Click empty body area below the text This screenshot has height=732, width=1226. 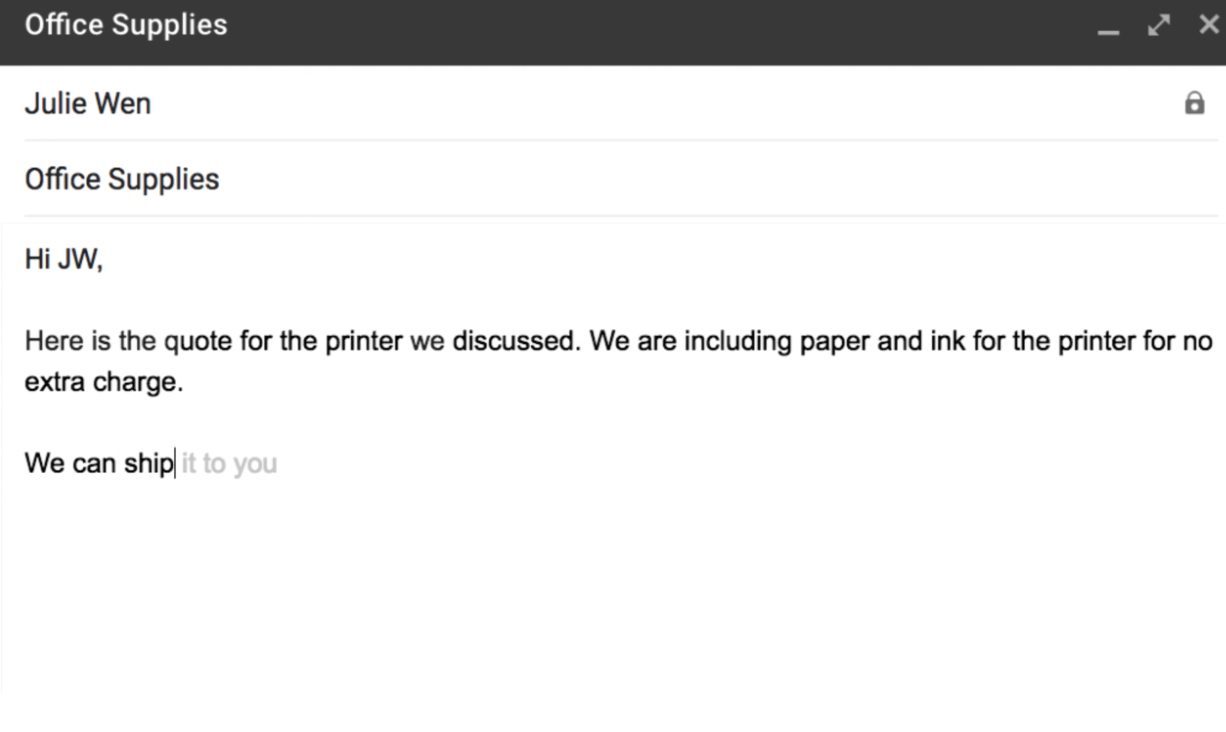click(600, 590)
